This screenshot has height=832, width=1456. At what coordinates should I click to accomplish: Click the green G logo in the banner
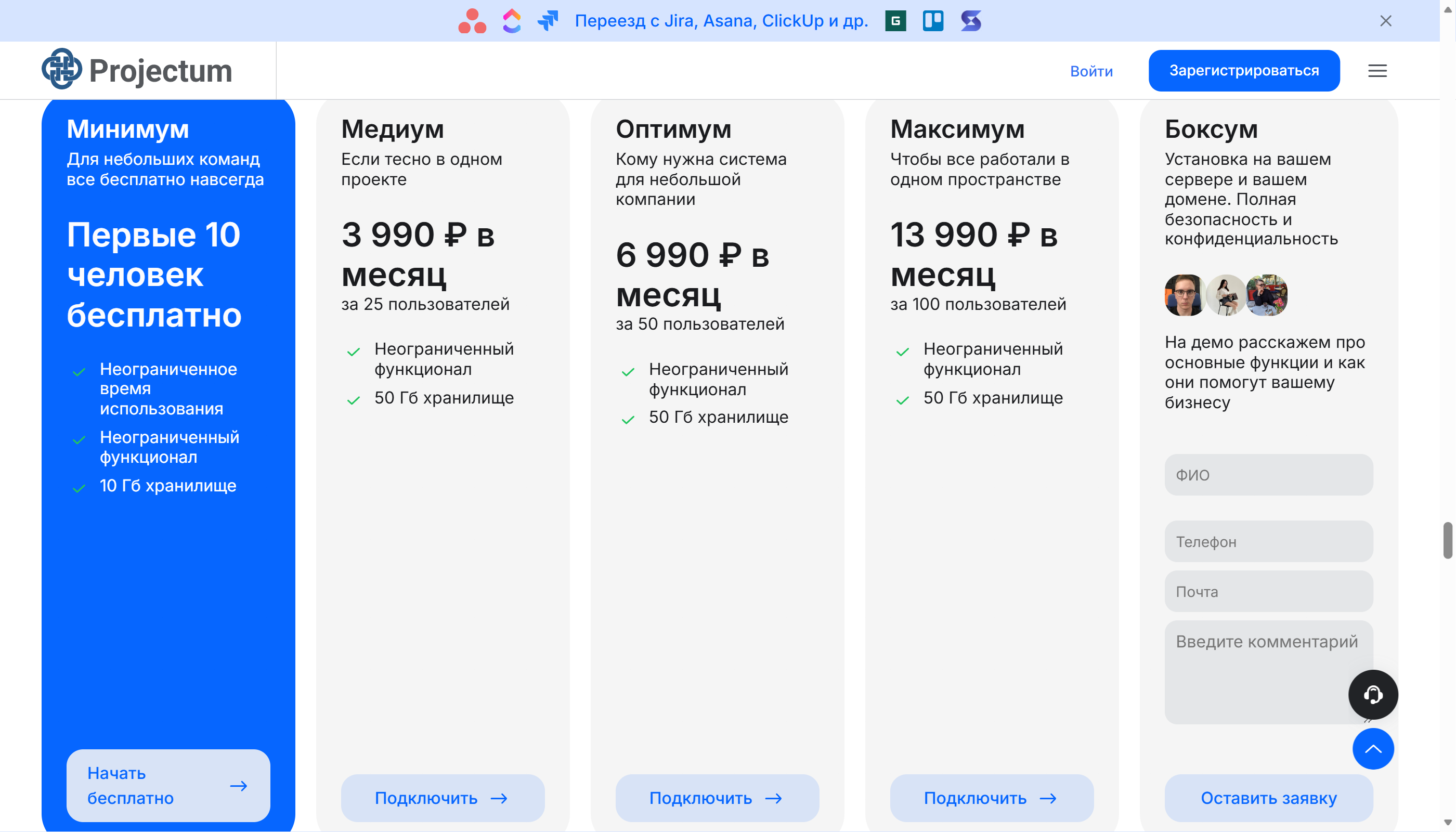[895, 21]
